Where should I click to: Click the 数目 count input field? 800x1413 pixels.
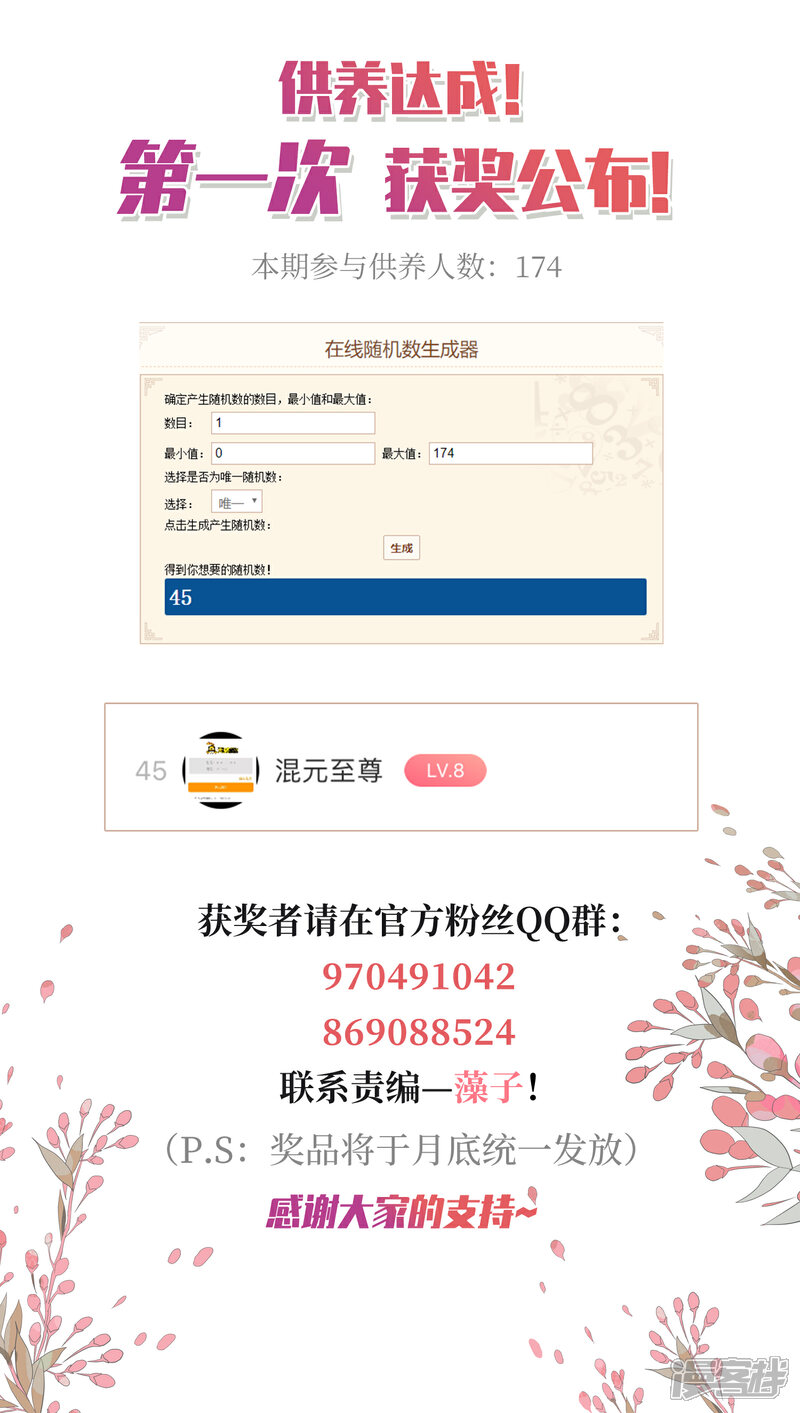point(293,423)
